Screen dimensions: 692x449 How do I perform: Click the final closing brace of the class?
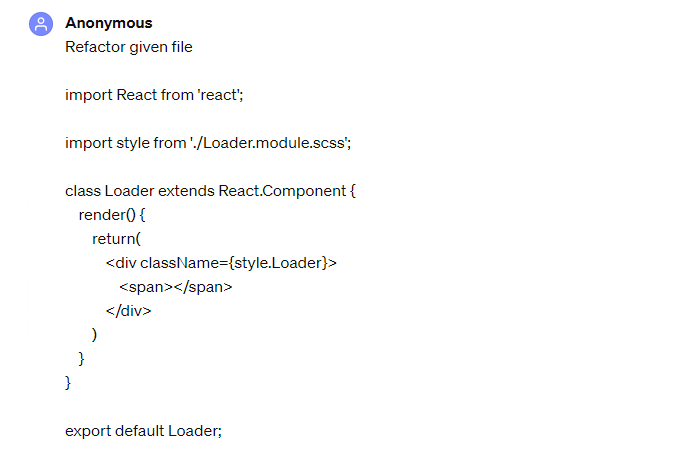68,382
